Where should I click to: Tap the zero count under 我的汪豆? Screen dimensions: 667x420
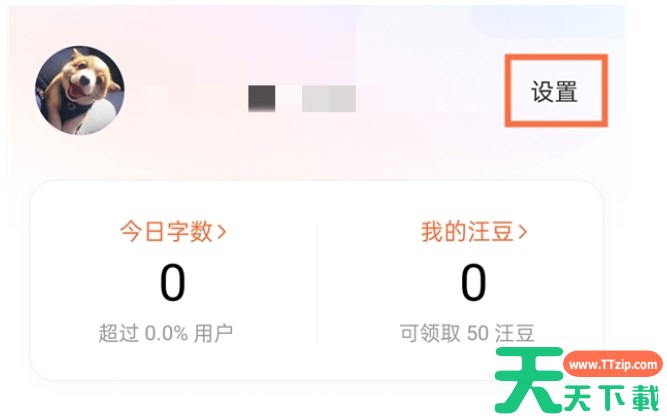[x=473, y=284]
